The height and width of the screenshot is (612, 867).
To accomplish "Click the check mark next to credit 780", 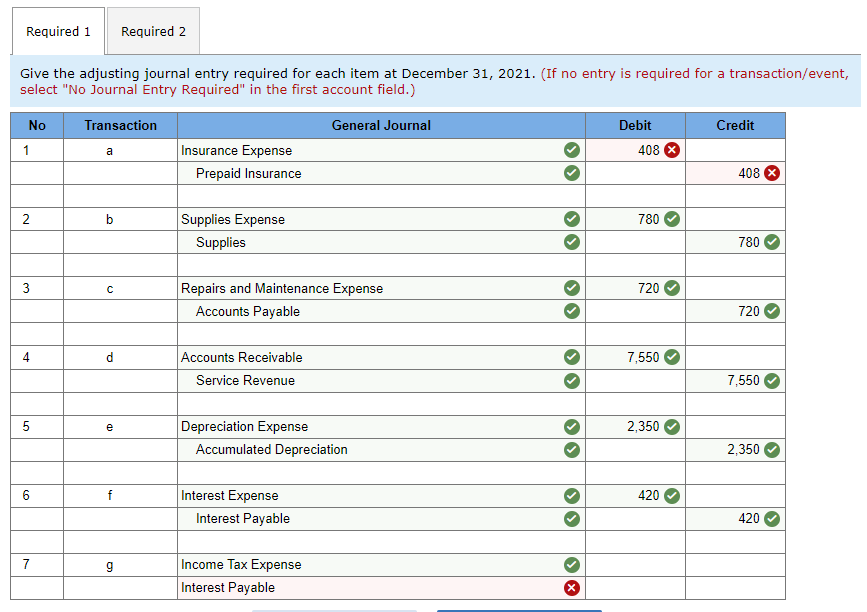I will click(x=772, y=242).
